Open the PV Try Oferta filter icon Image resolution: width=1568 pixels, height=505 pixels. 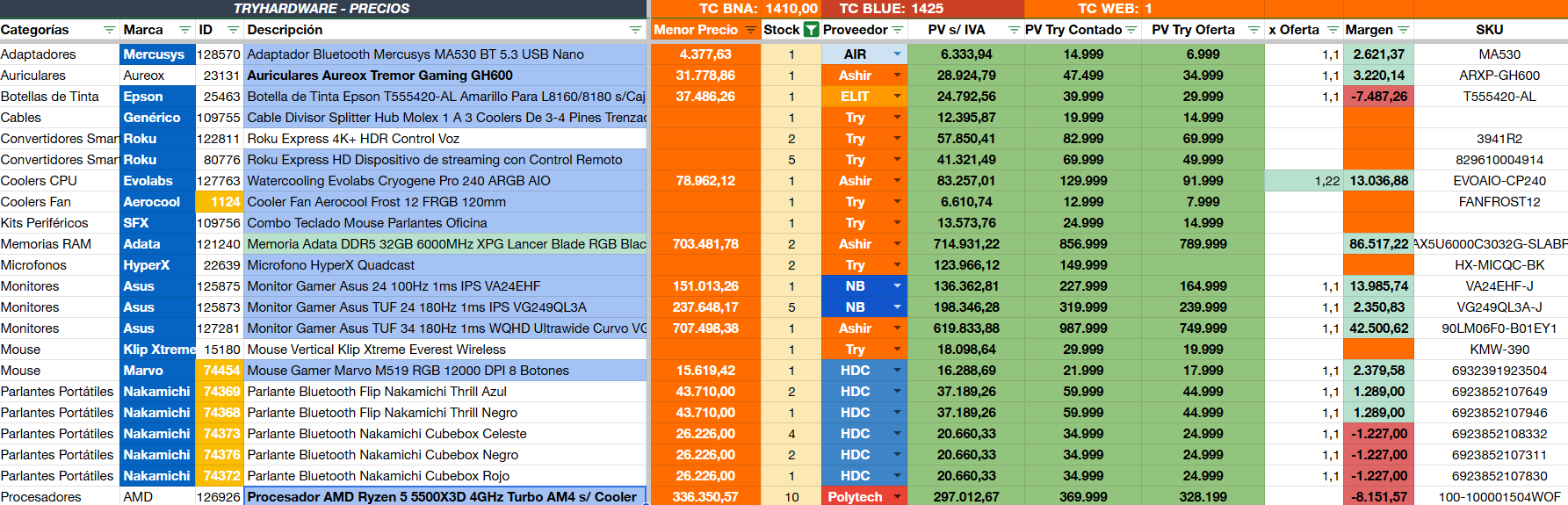(1254, 30)
